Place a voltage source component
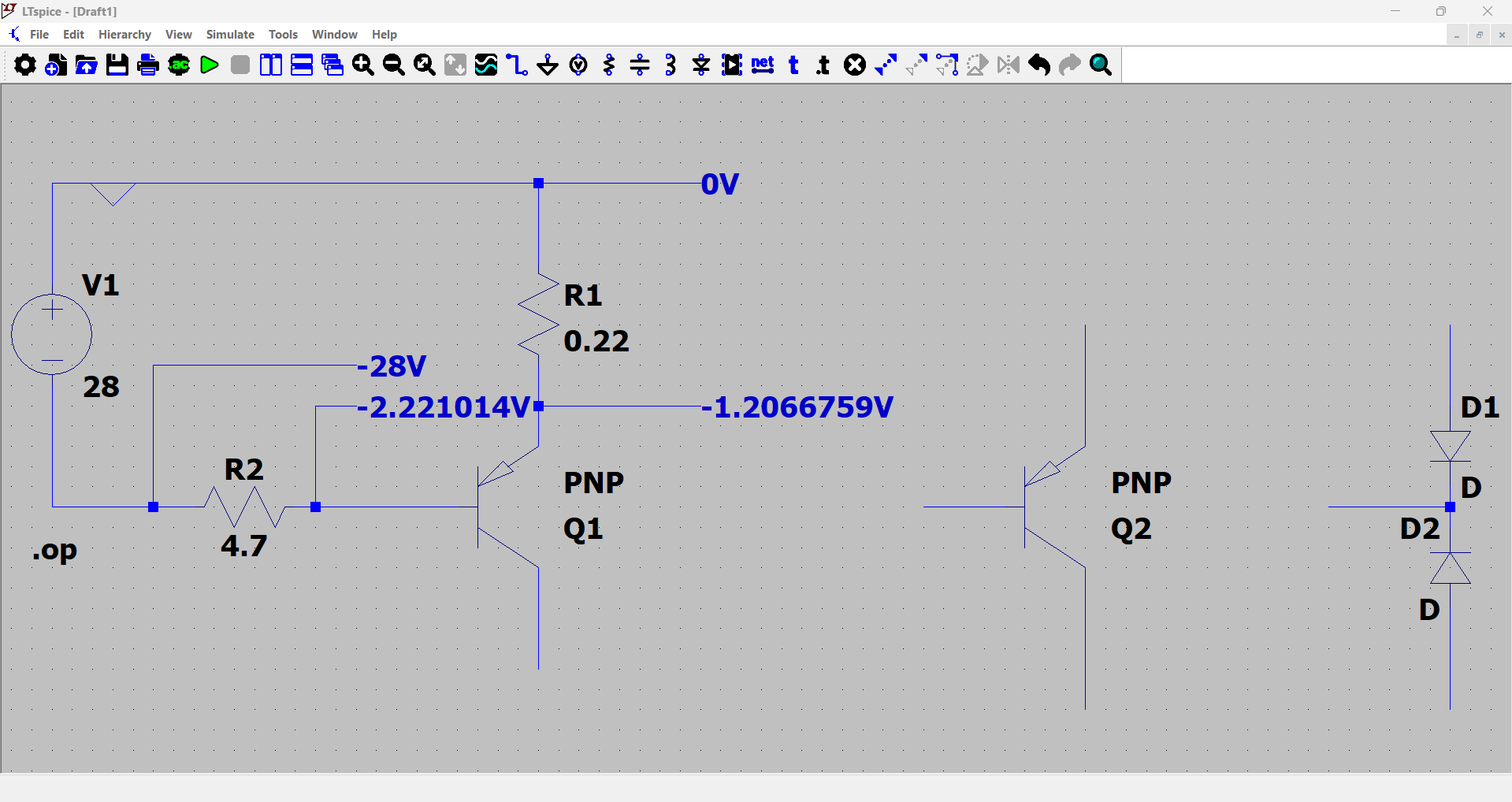 pos(578,65)
